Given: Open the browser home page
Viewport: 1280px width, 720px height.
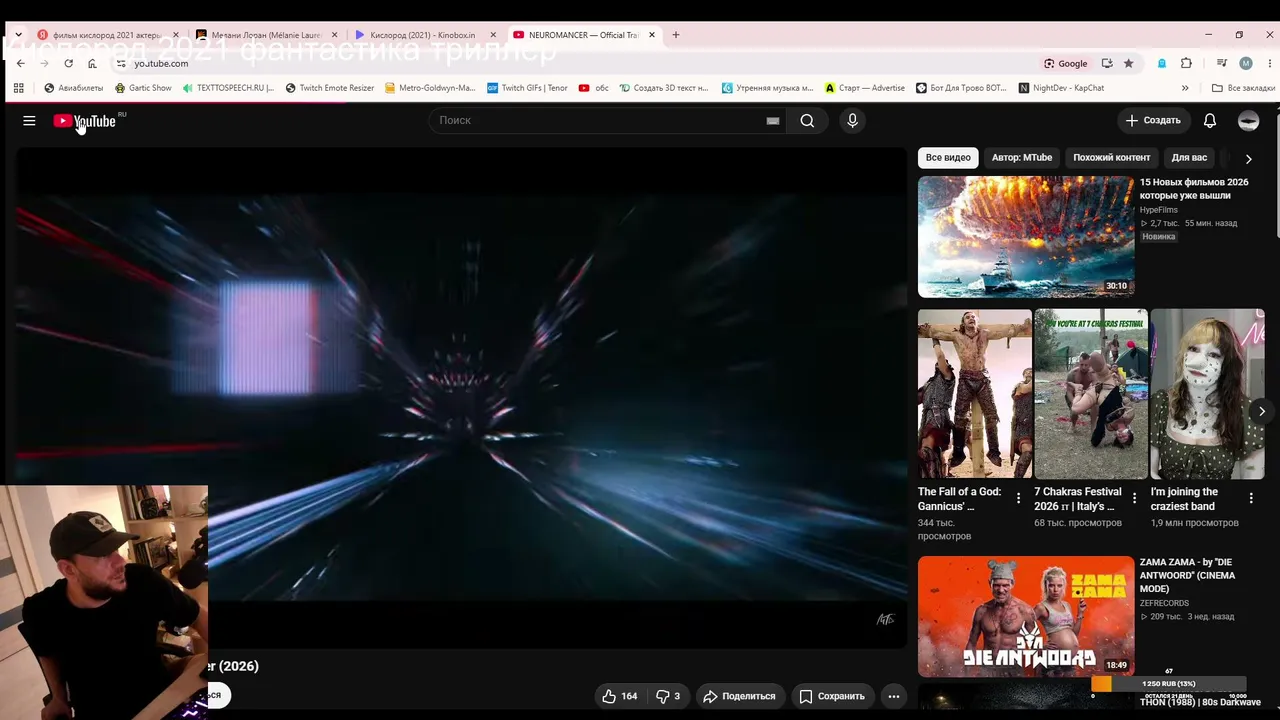Looking at the screenshot, I should point(92,63).
